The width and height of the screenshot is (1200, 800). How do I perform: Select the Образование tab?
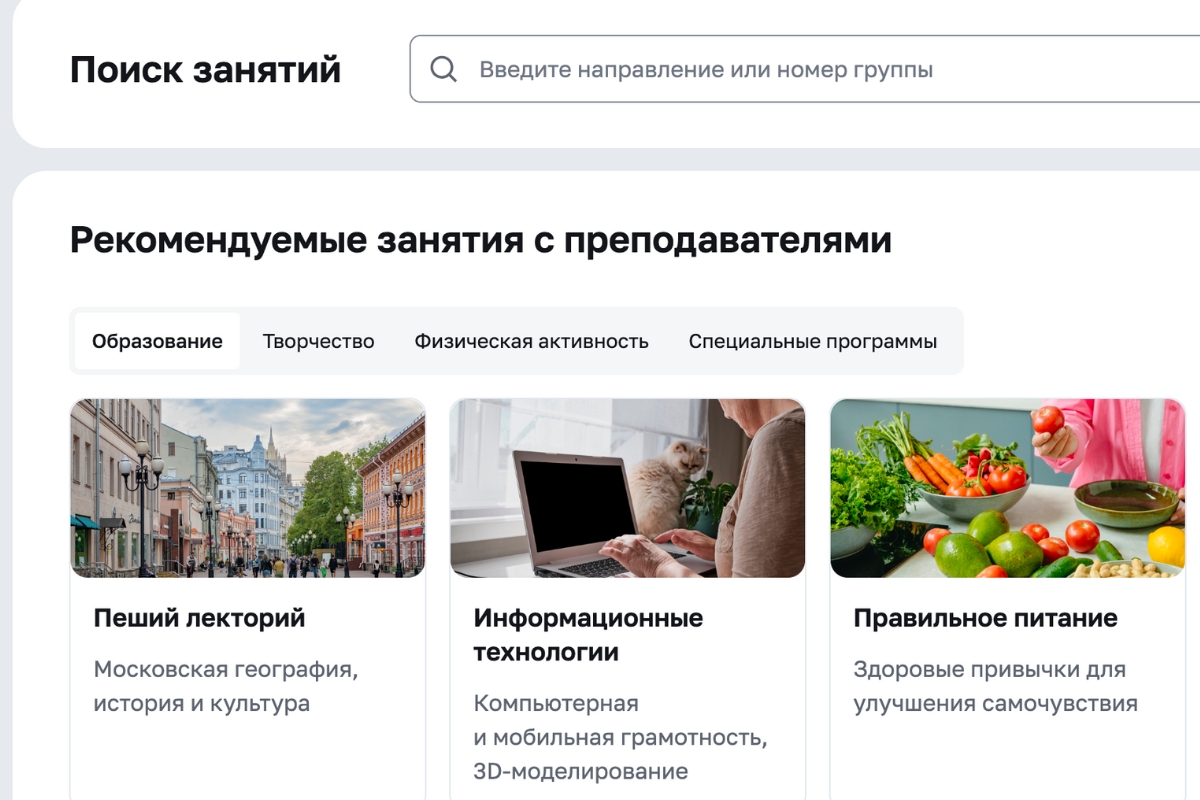[157, 341]
